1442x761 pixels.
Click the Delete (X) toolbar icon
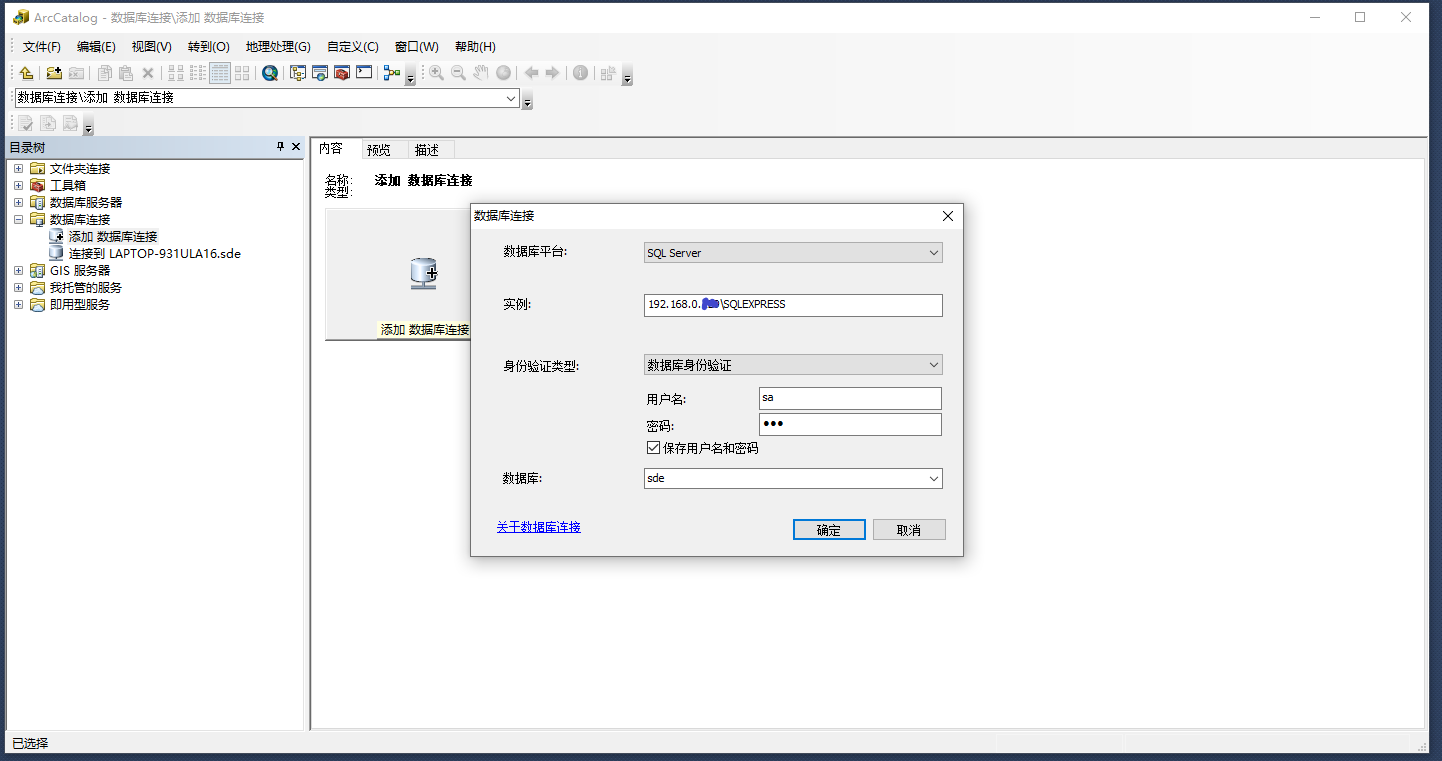(x=147, y=72)
